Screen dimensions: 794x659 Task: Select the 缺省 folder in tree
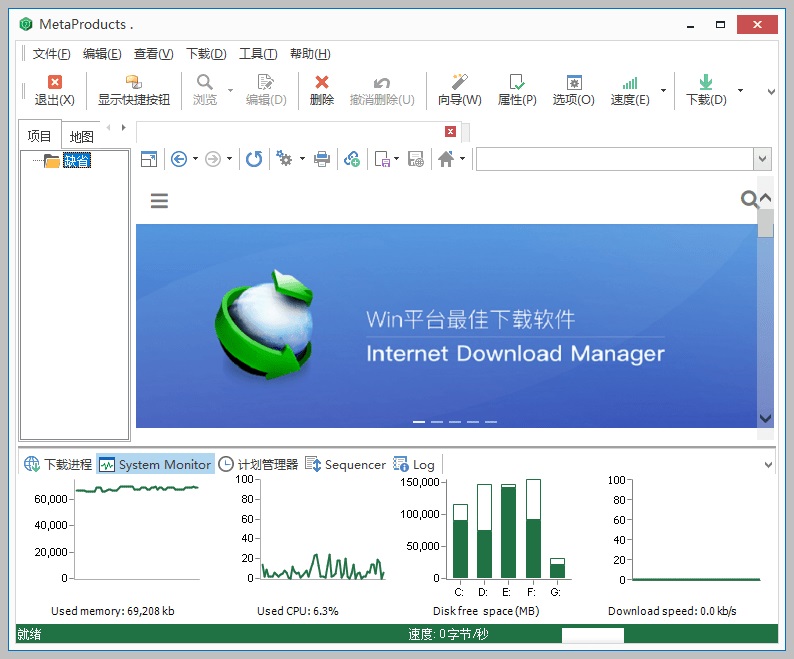coord(76,161)
